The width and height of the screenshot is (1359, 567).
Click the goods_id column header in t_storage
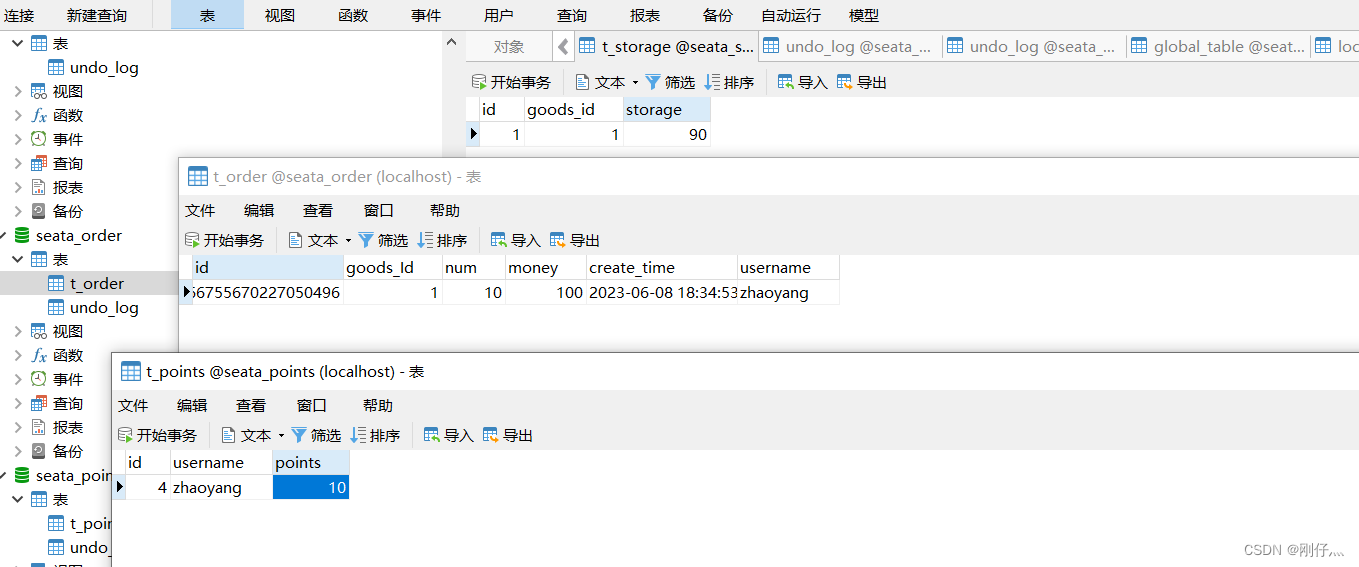click(x=573, y=110)
